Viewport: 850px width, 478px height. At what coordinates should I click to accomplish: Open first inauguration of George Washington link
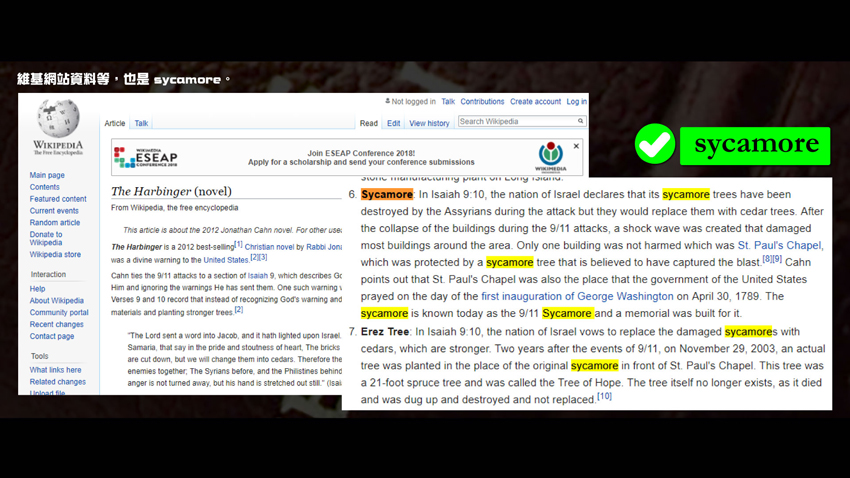[x=577, y=296]
